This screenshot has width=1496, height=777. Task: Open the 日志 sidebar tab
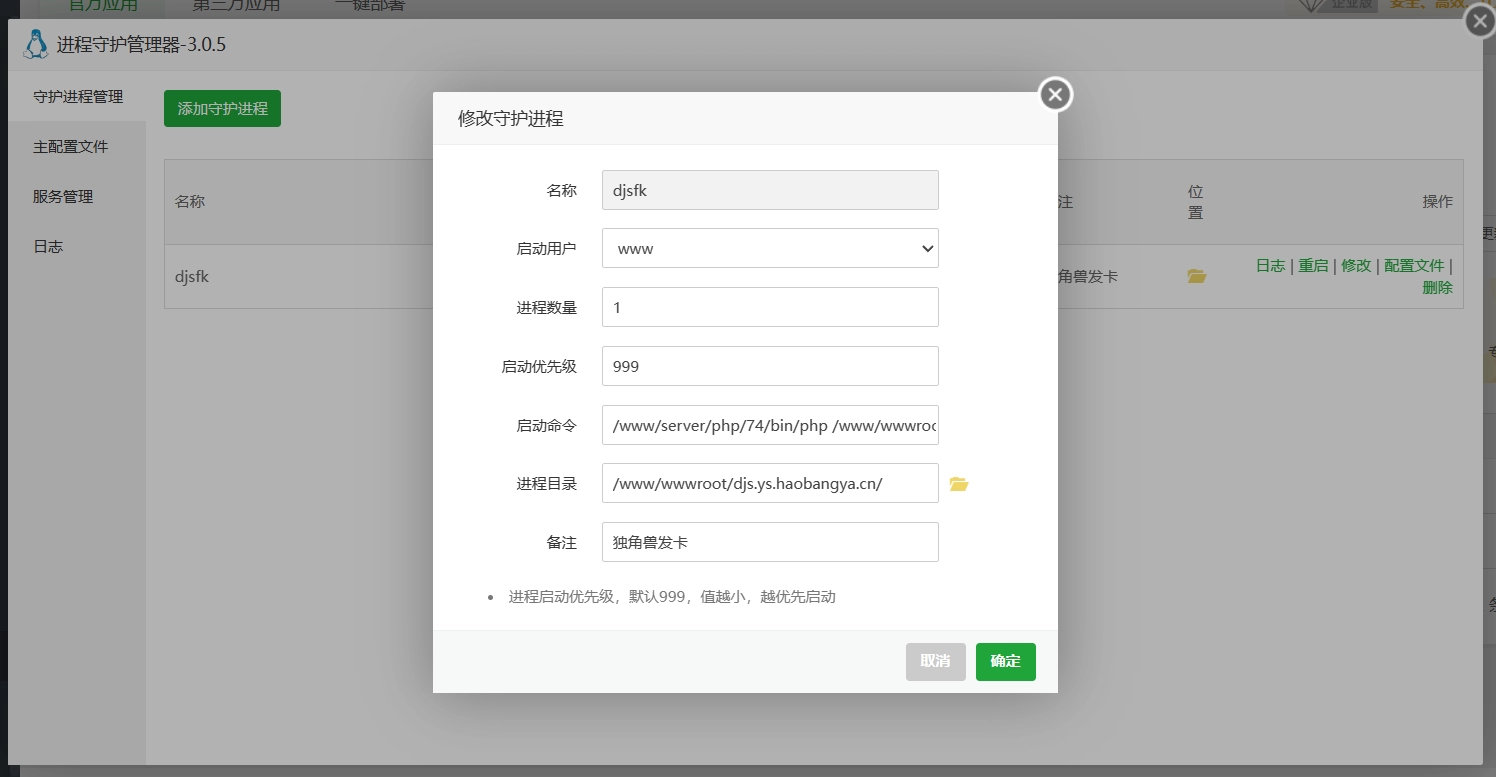[48, 246]
